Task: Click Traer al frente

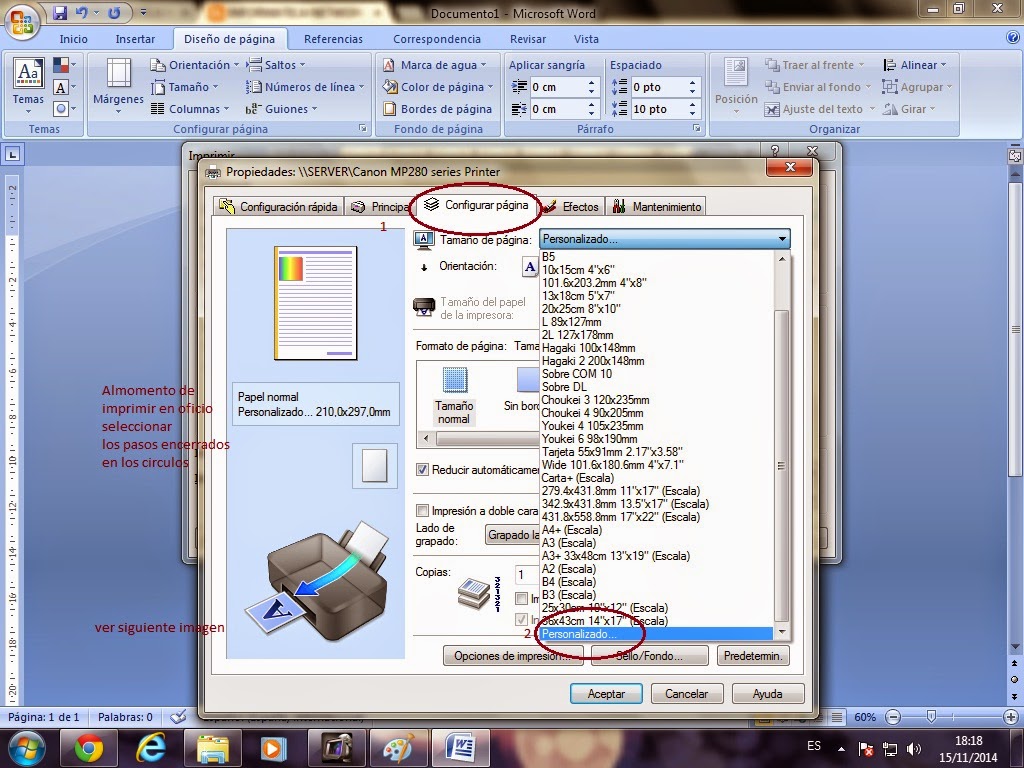Action: pyautogui.click(x=814, y=65)
